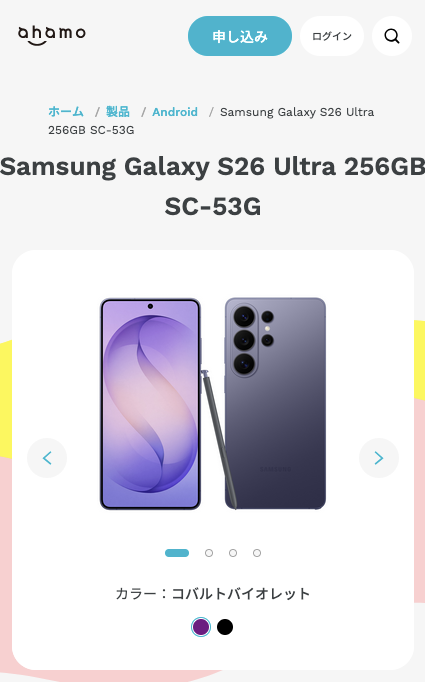Image resolution: width=425 pixels, height=682 pixels.
Task: Go to ahamo logo home
Action: [x=52, y=35]
